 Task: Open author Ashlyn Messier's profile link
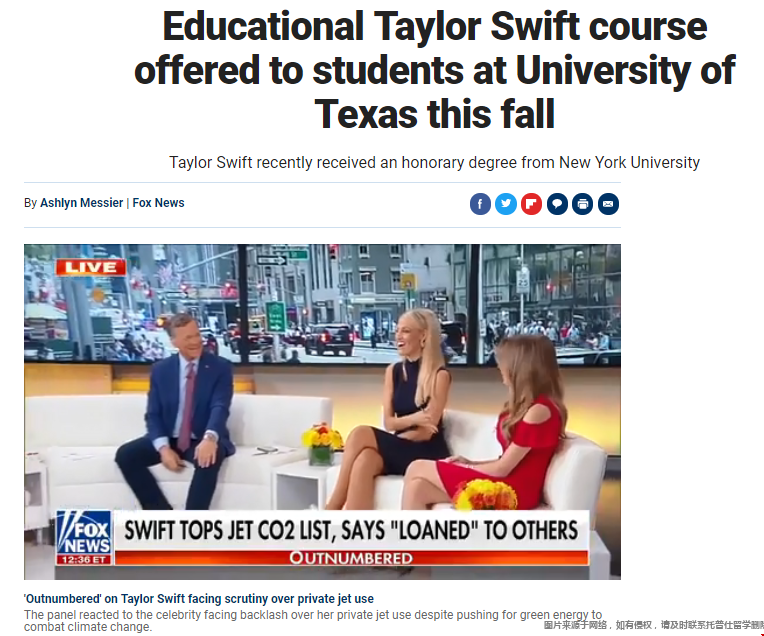[81, 203]
